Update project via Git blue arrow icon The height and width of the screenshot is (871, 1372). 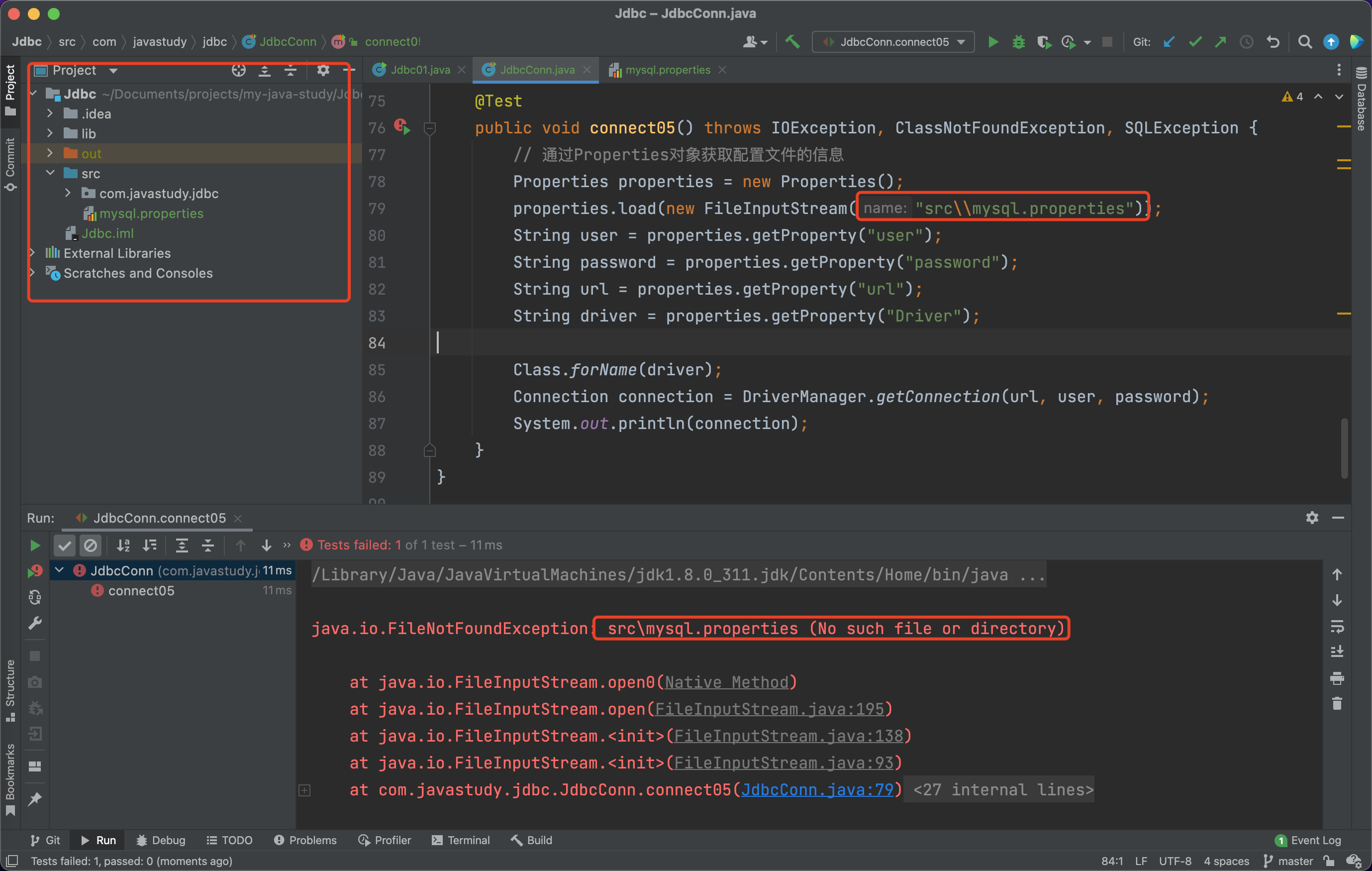coord(1169,42)
